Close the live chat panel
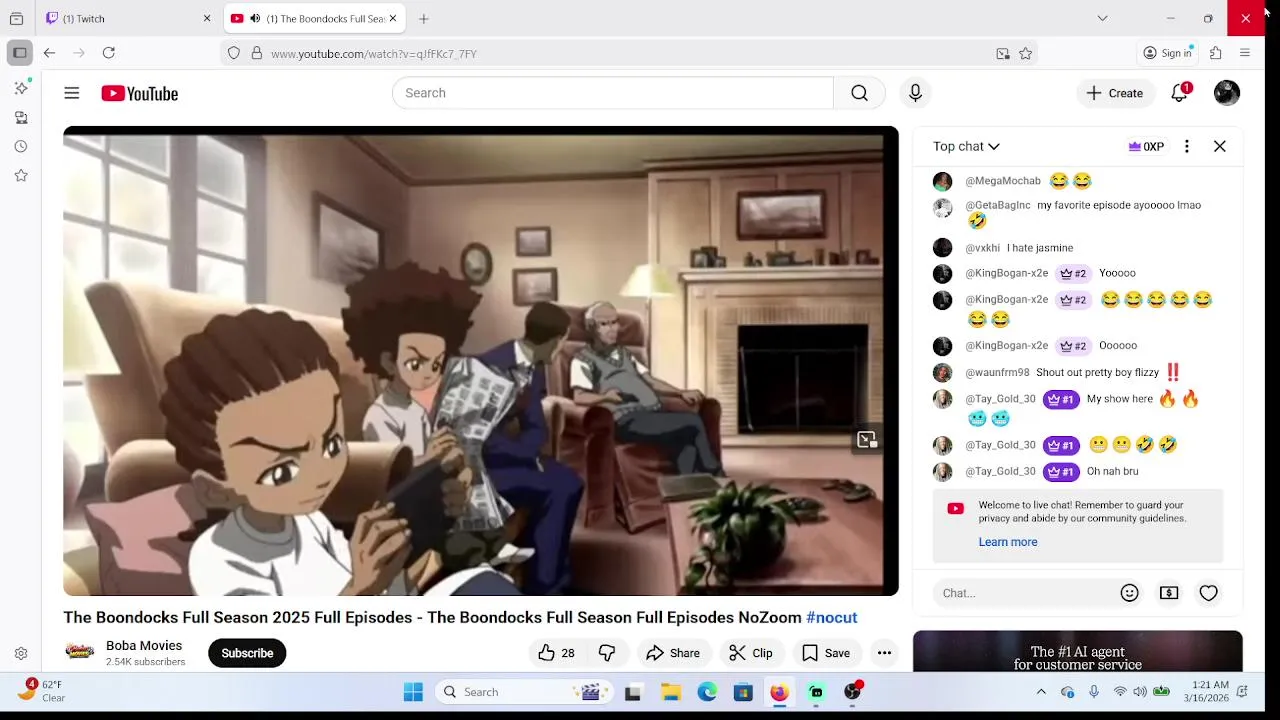This screenshot has width=1280, height=720. (x=1219, y=146)
